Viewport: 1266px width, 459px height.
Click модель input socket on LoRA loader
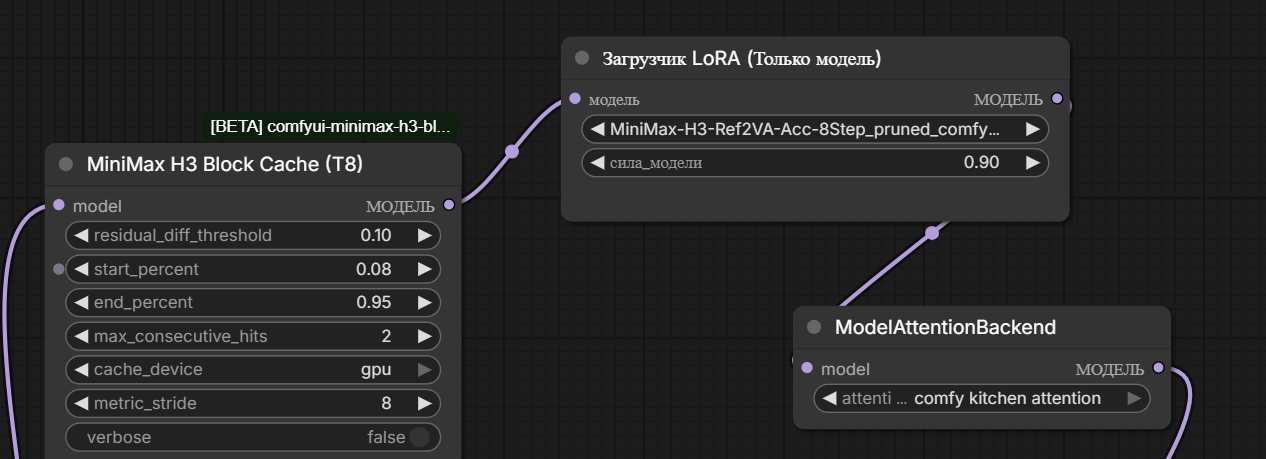click(x=574, y=99)
